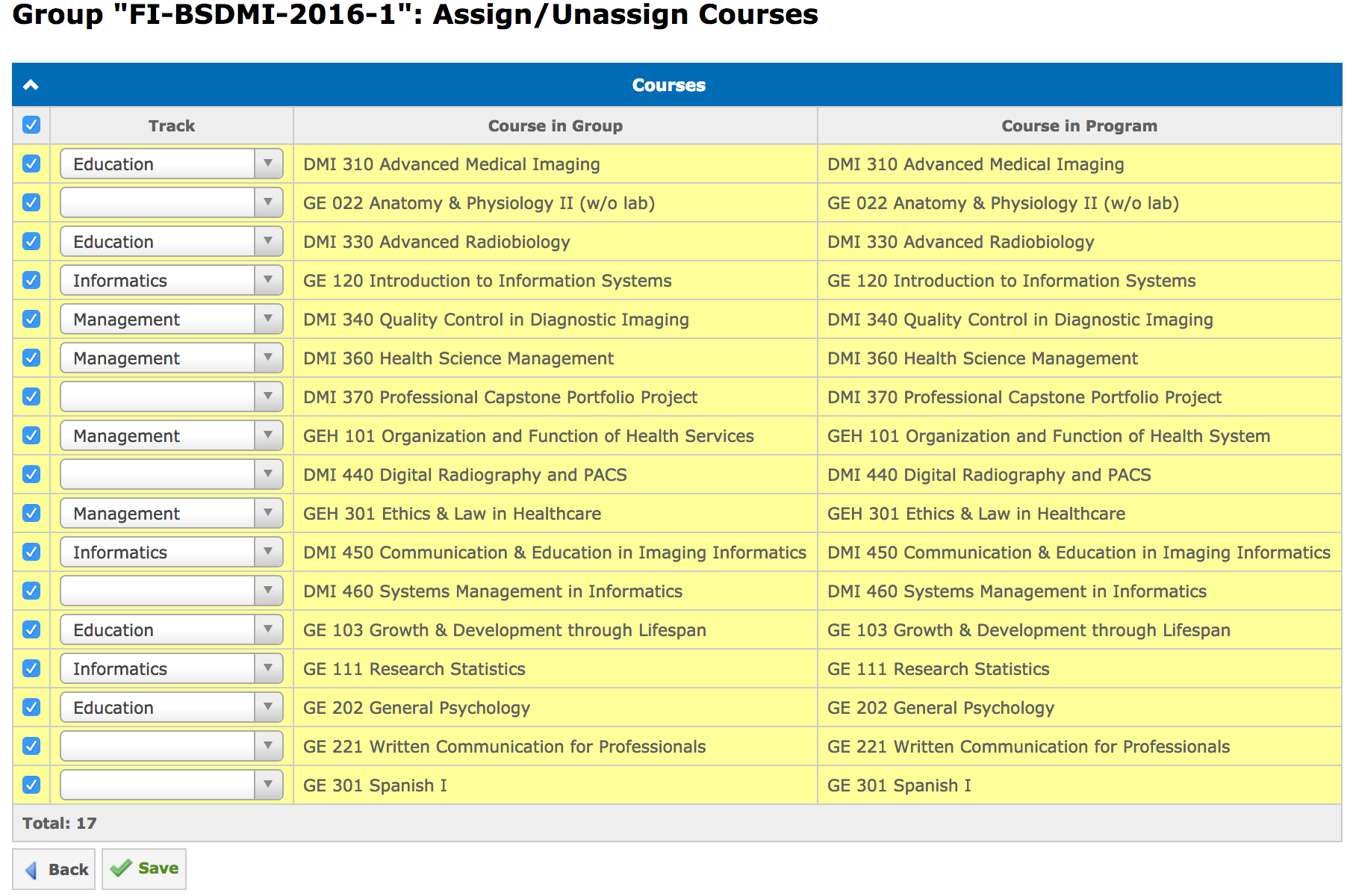1350x896 pixels.
Task: Open Education Track dropdown for GE 103
Action: click(172, 629)
